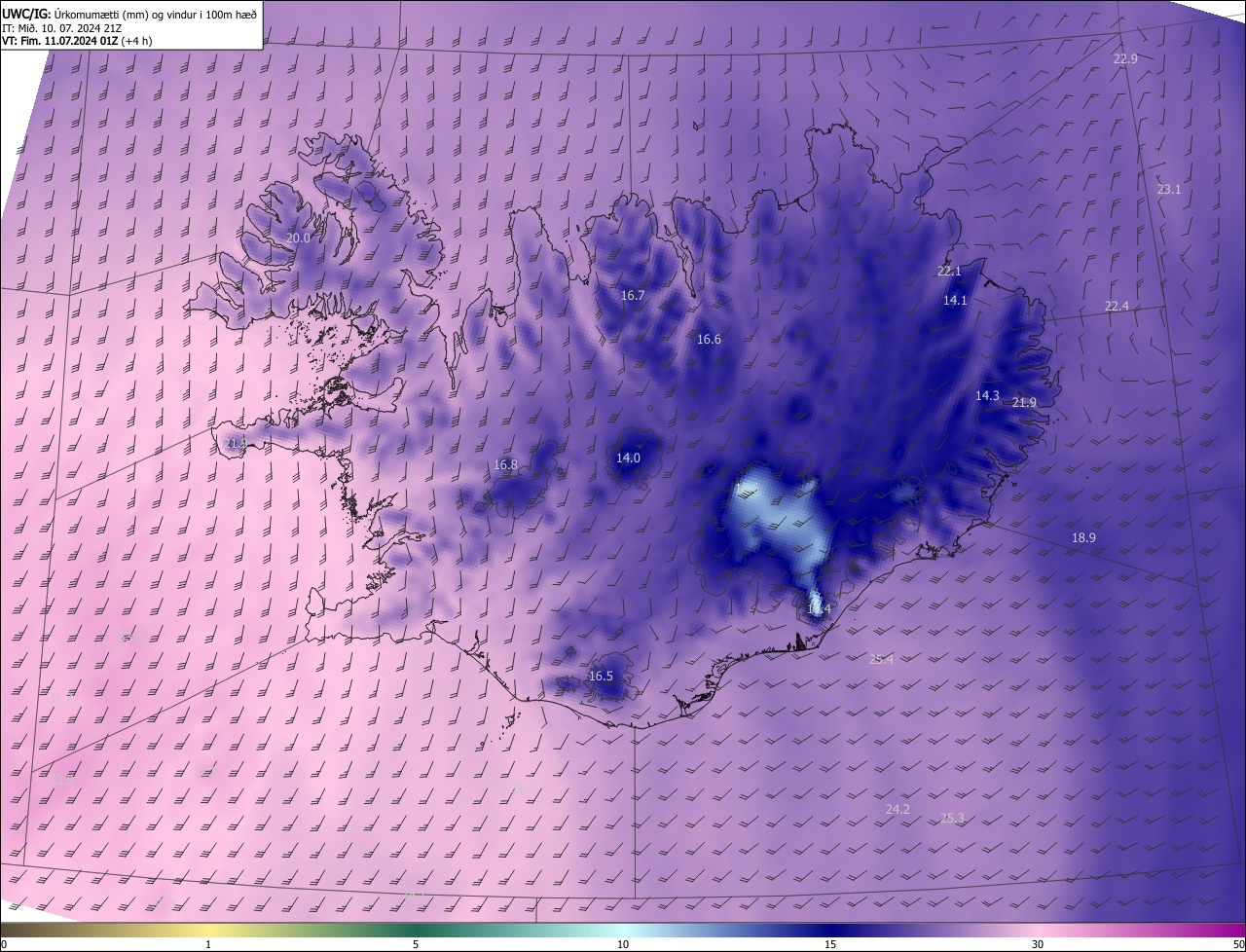Click the 16.5 value in south Iceland
This screenshot has width=1246, height=952.
point(601,677)
